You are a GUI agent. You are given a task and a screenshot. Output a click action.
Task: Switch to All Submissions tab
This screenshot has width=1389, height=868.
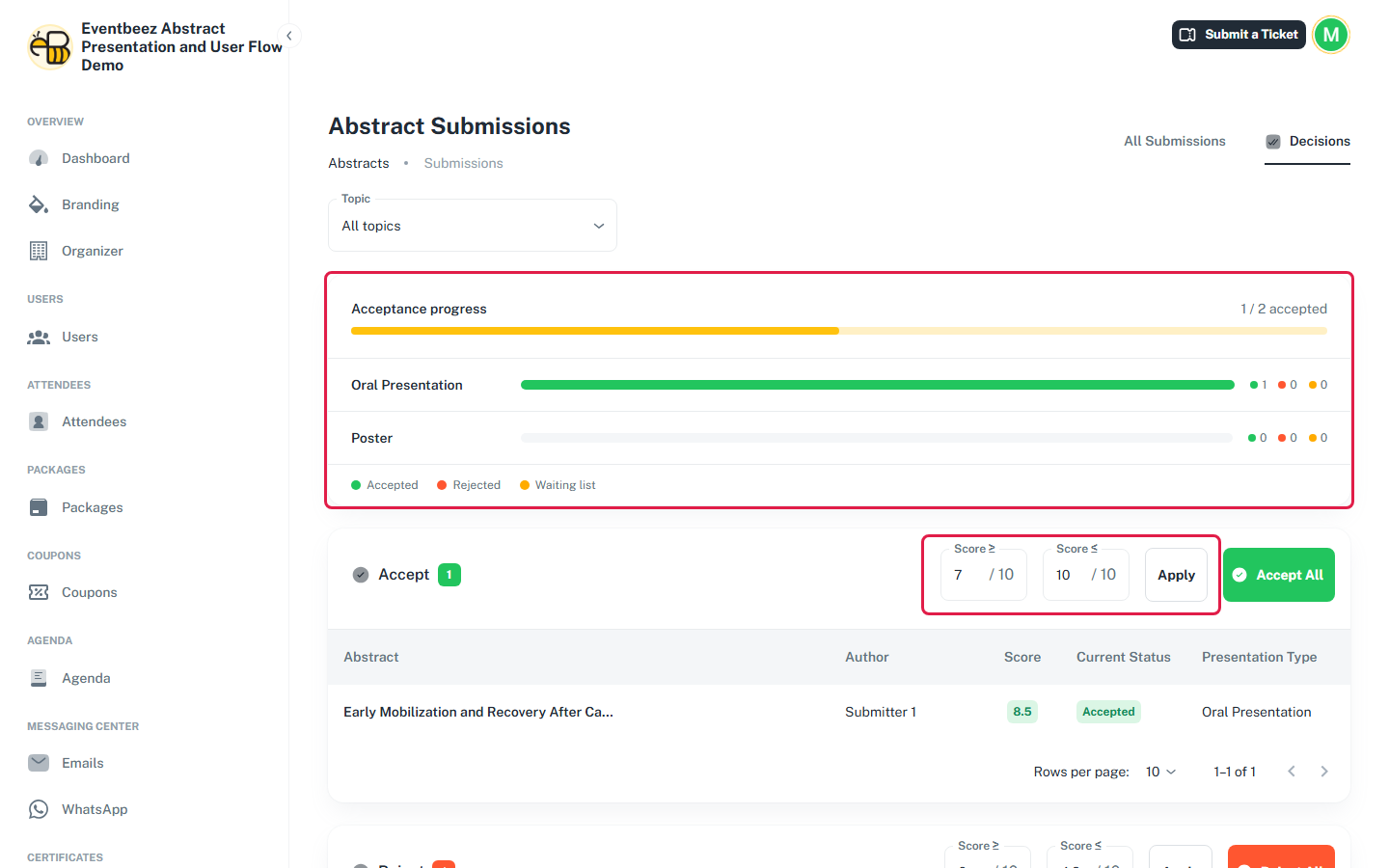pos(1175,141)
